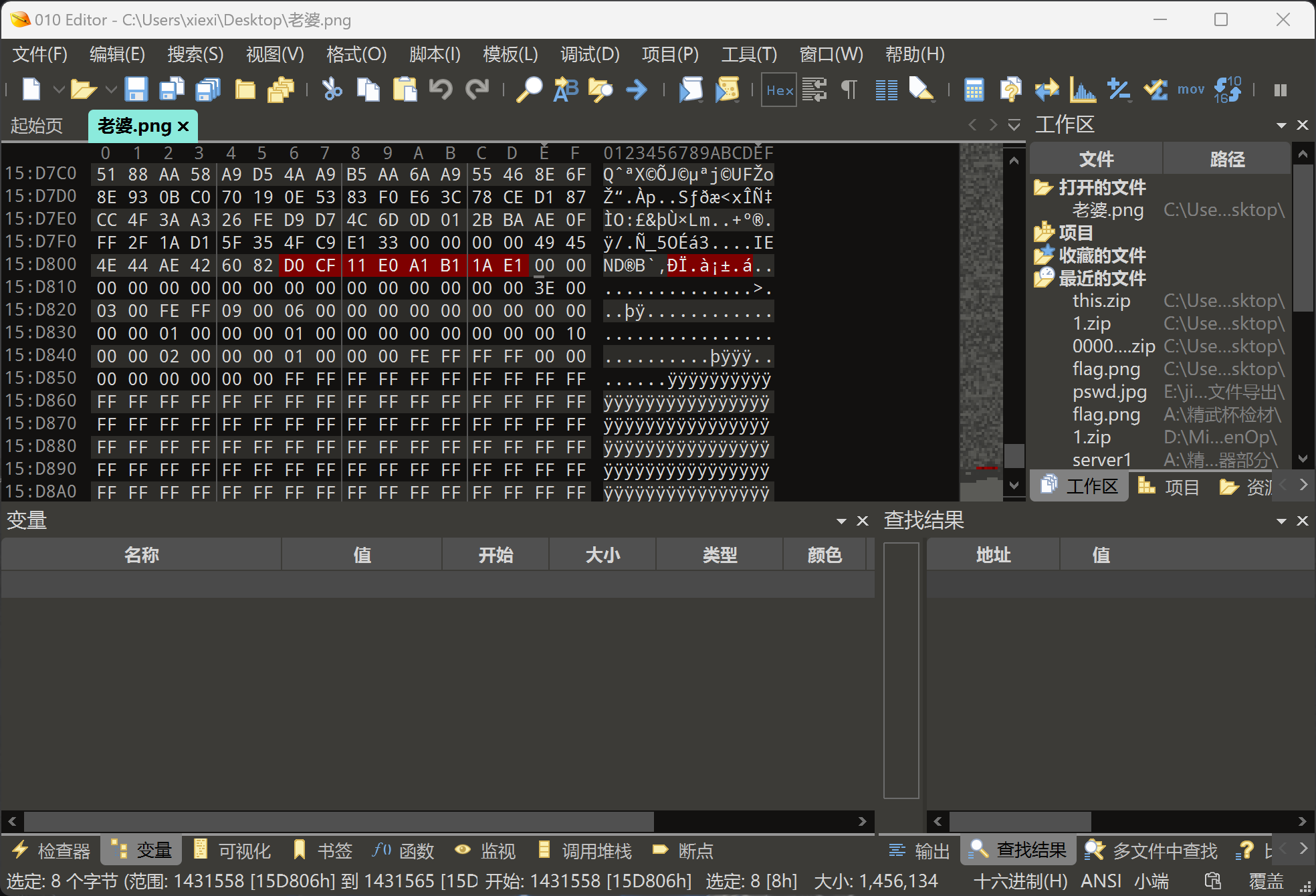Toggle Hex edit mode button
Screen dimensions: 1316x896
click(x=779, y=90)
